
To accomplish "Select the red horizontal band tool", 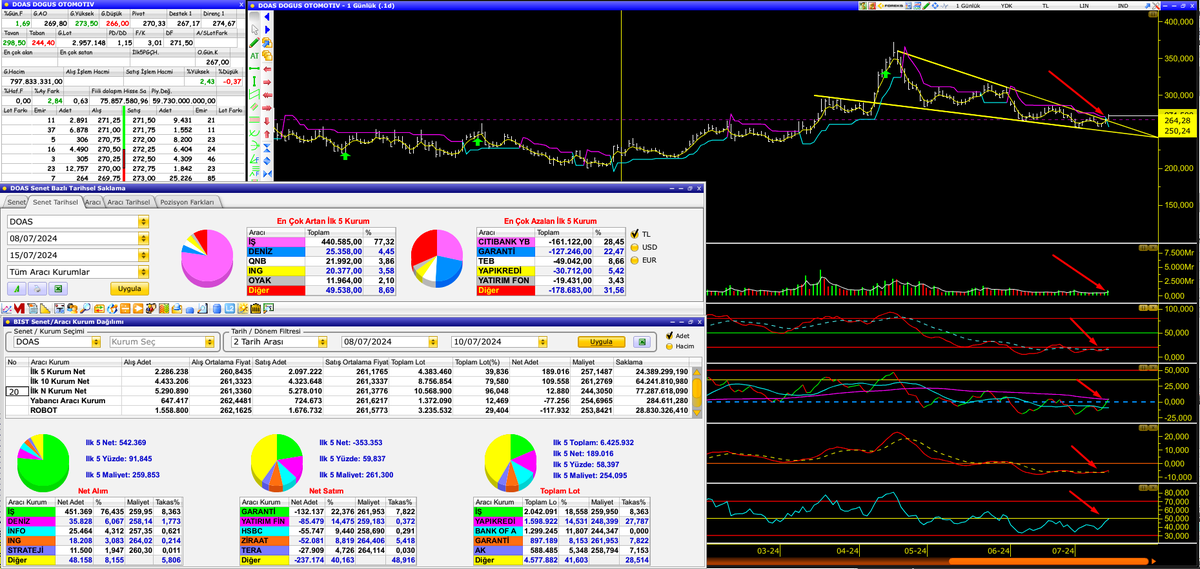I will click(x=254, y=120).
